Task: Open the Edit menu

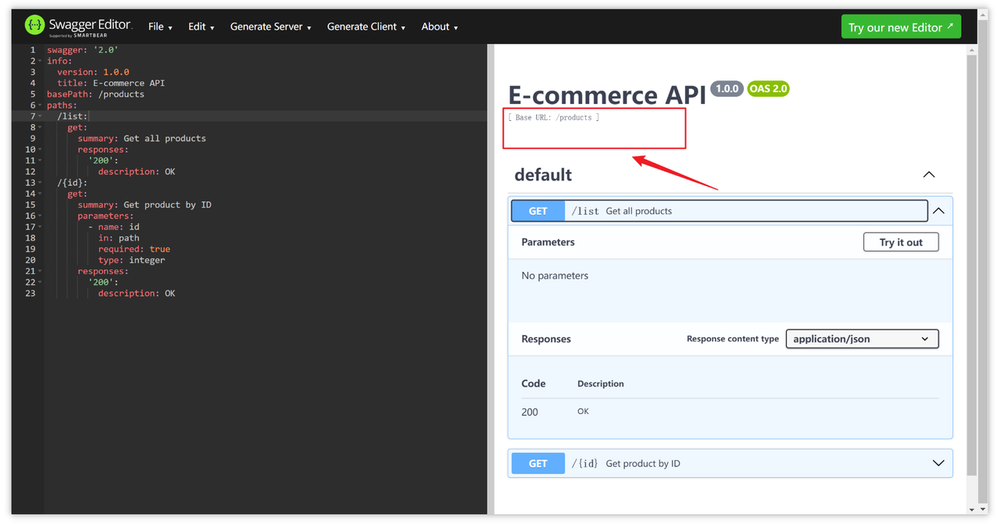Action: [201, 27]
